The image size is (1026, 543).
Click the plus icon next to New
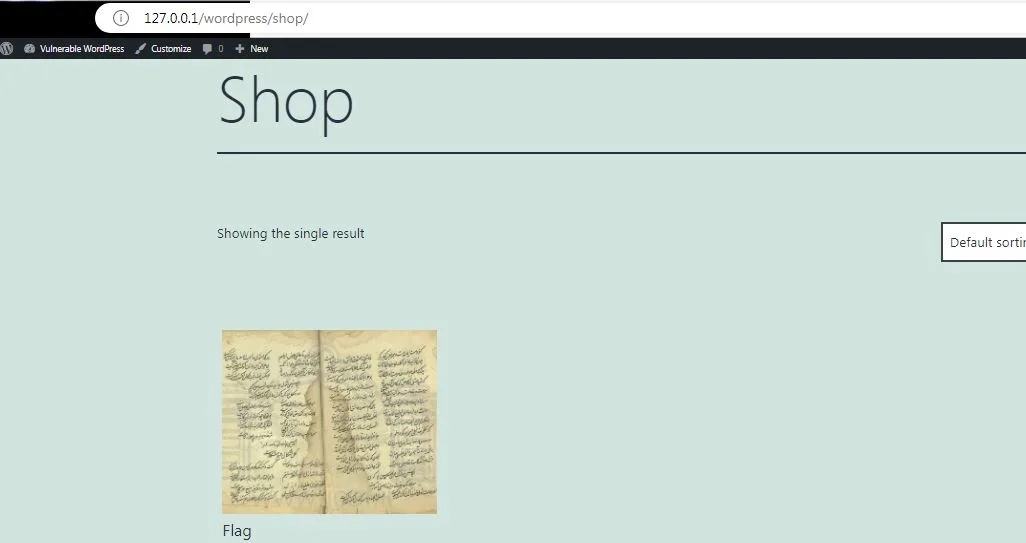click(x=240, y=48)
